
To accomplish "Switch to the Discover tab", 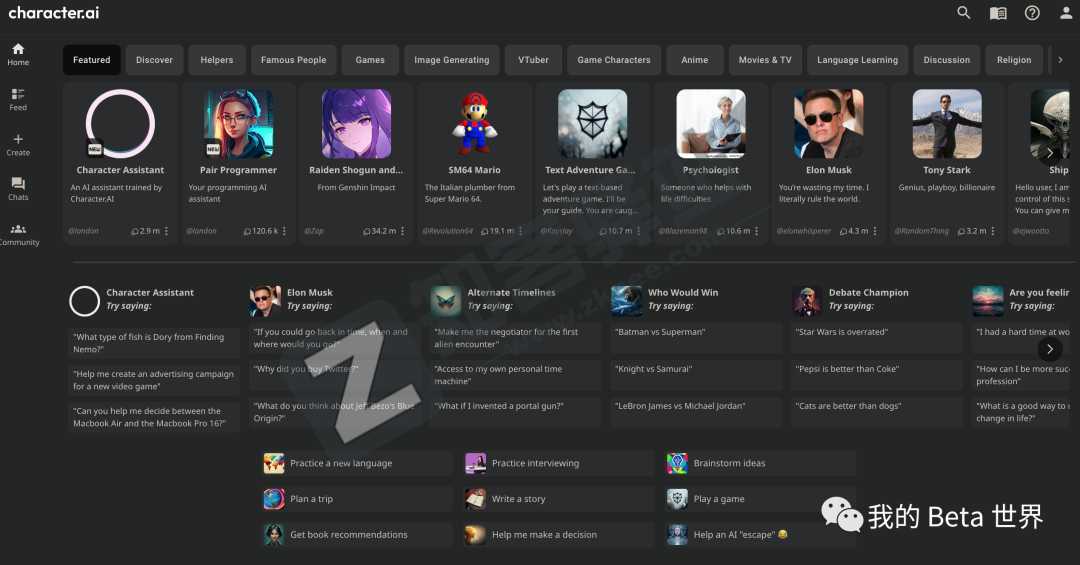I will tap(154, 60).
